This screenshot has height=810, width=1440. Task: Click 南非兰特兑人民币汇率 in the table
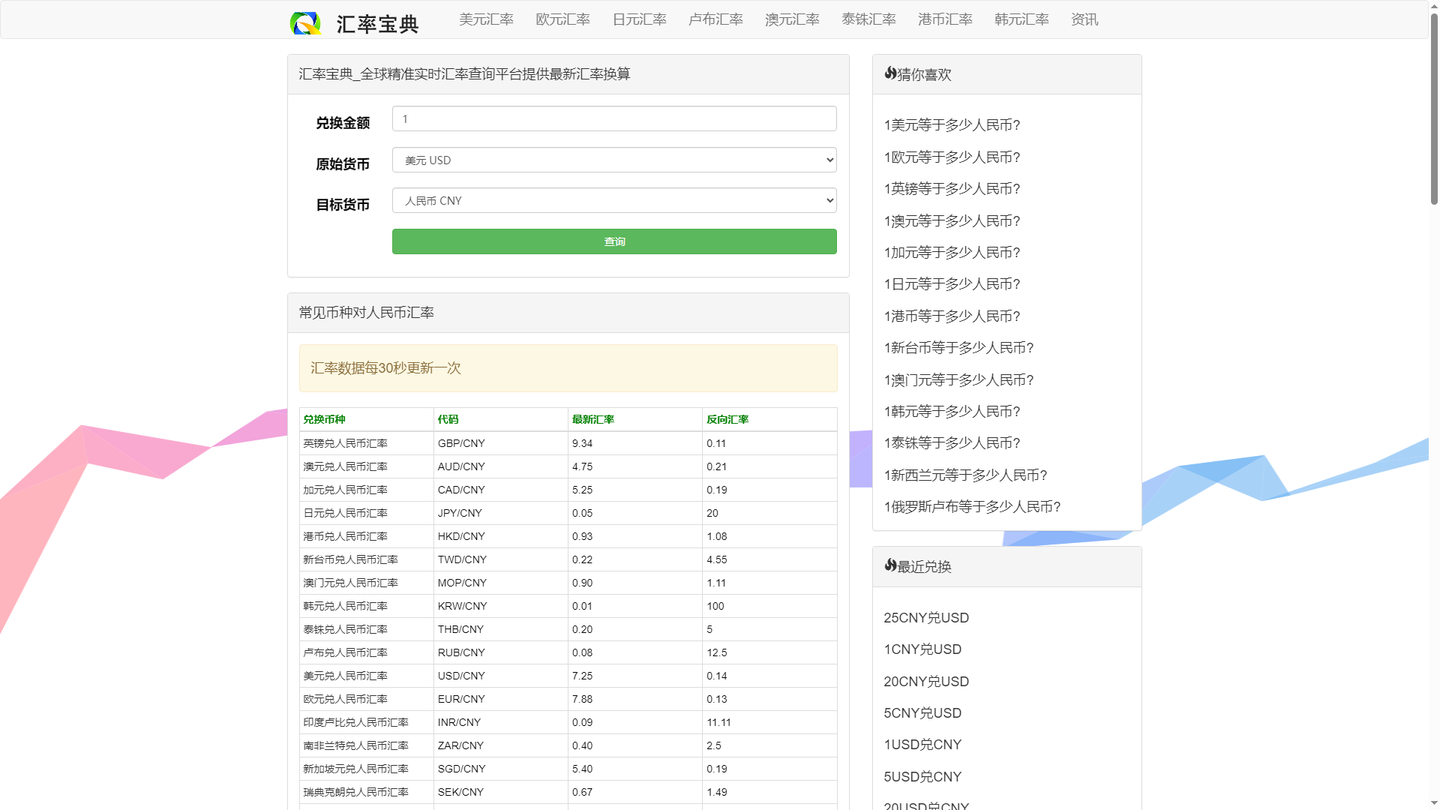click(356, 745)
